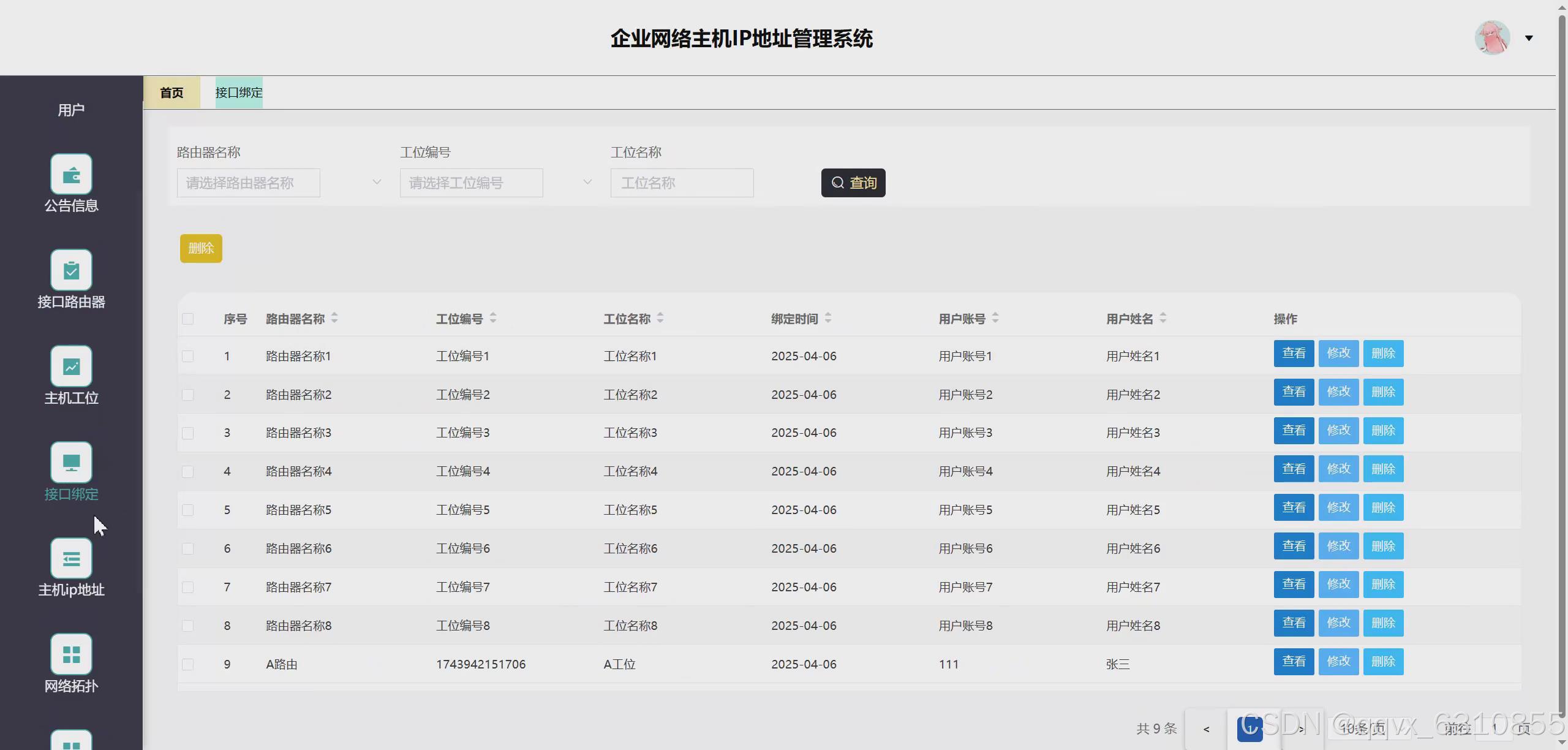
Task: Open the 主机工位 menu label
Action: [71, 398]
